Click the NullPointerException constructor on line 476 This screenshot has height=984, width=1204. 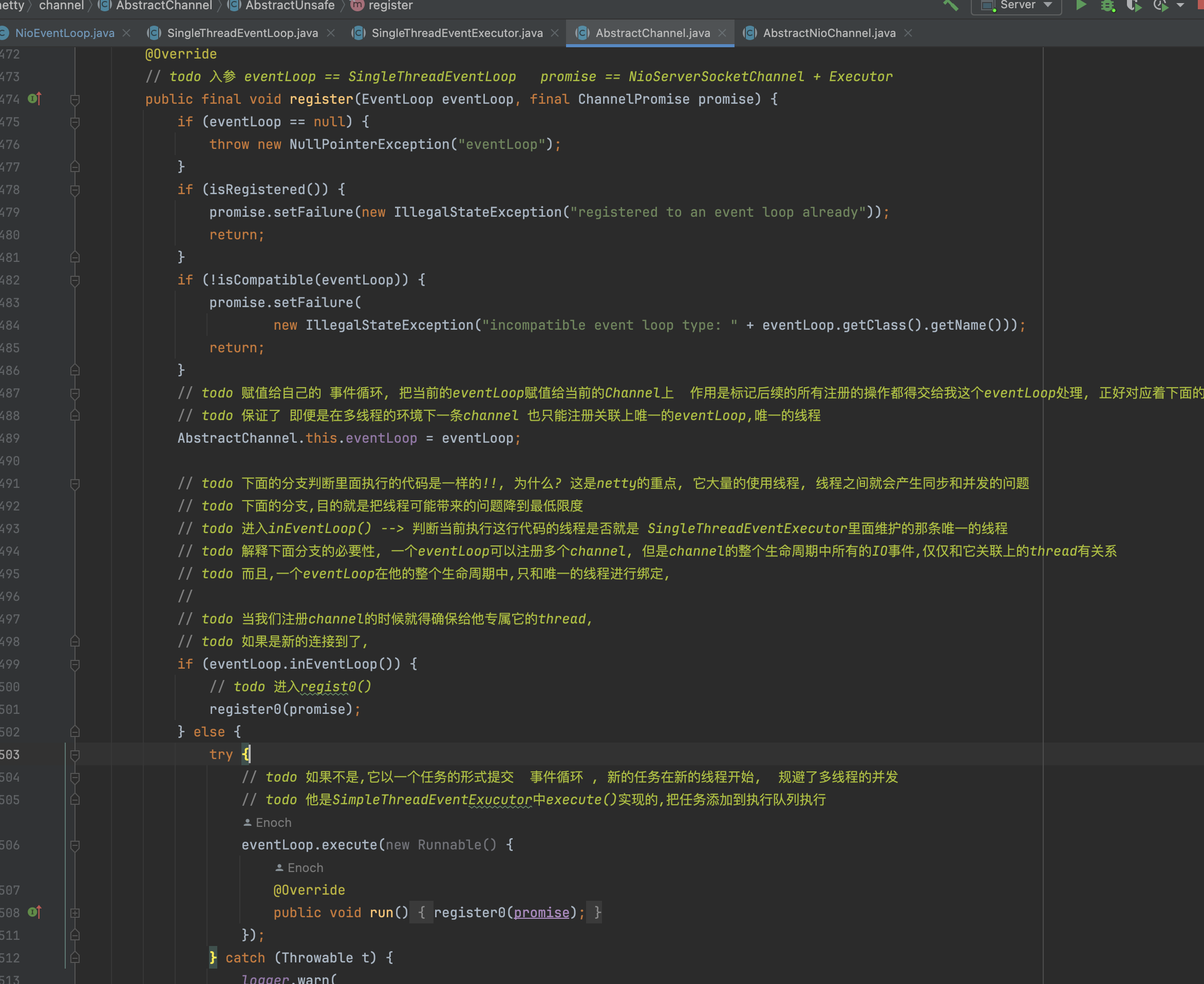369,144
